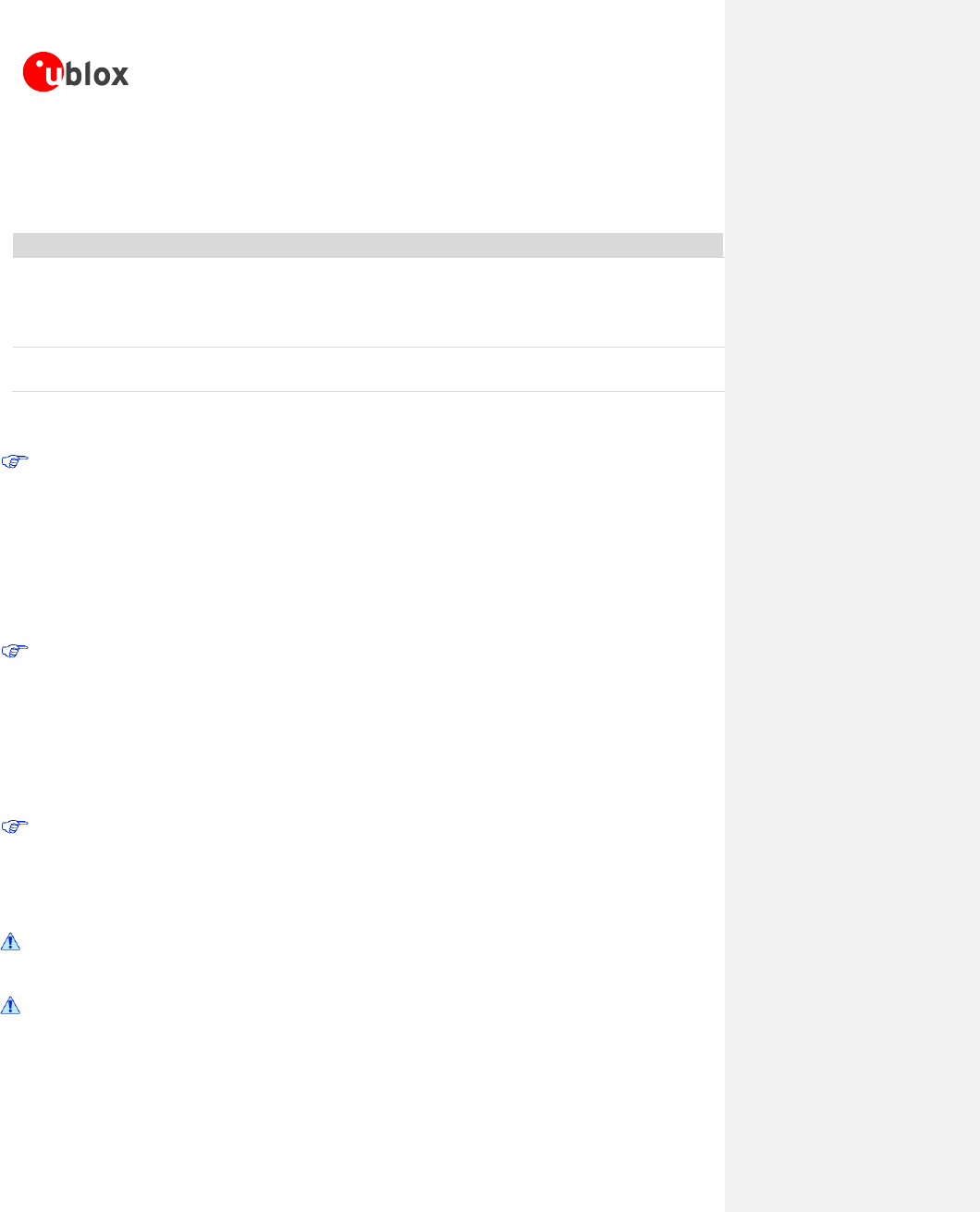The image size is (980, 1212).
Task: Click the tall empty row under the gray header
Action: pyautogui.click(x=367, y=302)
